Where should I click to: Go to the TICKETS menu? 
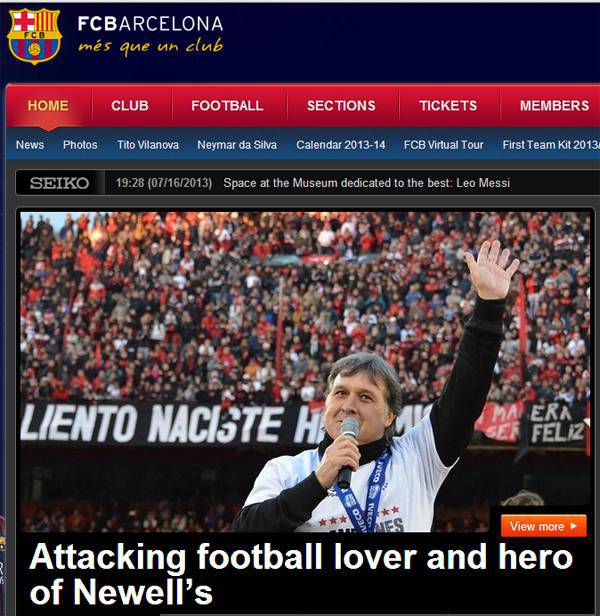(x=448, y=105)
